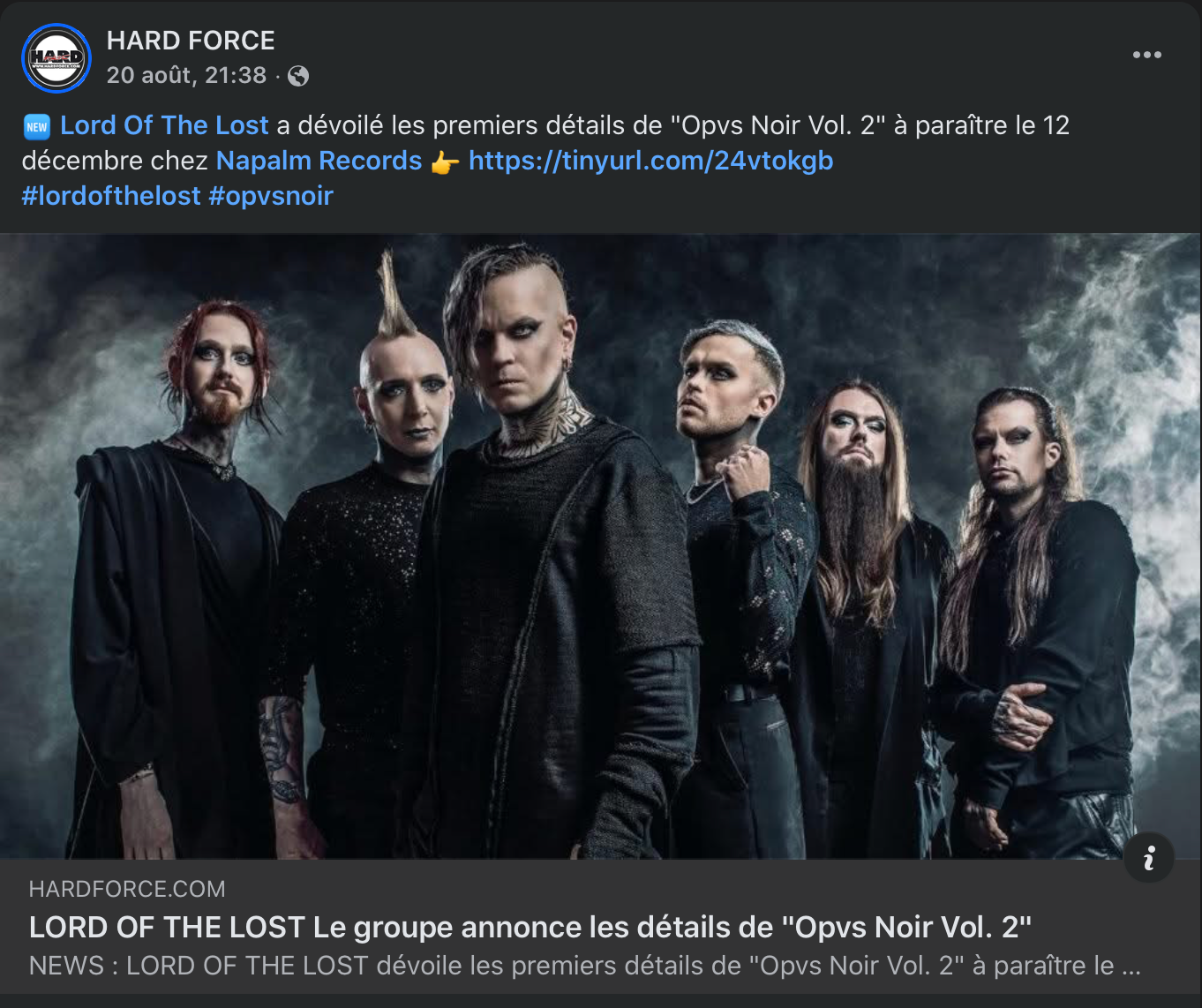Click the public audience globe icon

click(x=298, y=76)
